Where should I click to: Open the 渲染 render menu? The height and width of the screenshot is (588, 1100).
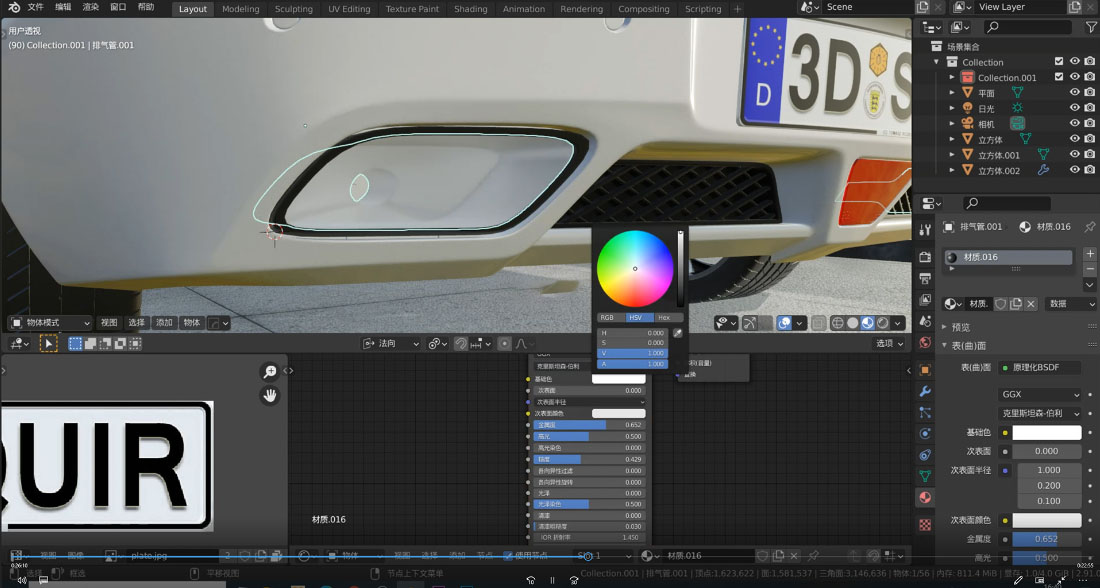[x=90, y=7]
